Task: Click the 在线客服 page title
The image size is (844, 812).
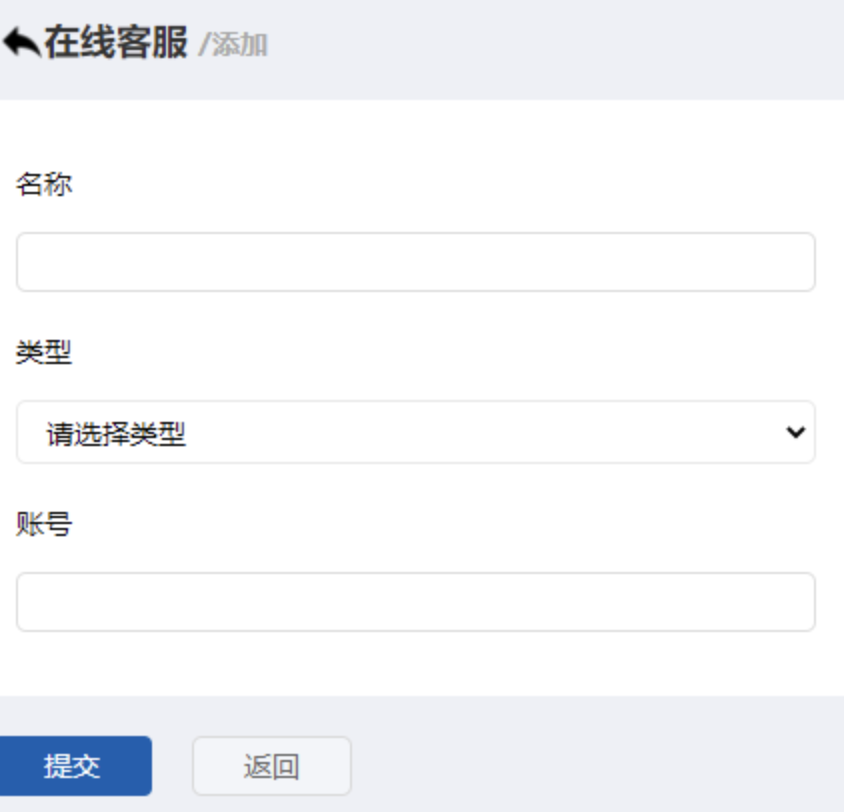Action: pyautogui.click(x=116, y=43)
